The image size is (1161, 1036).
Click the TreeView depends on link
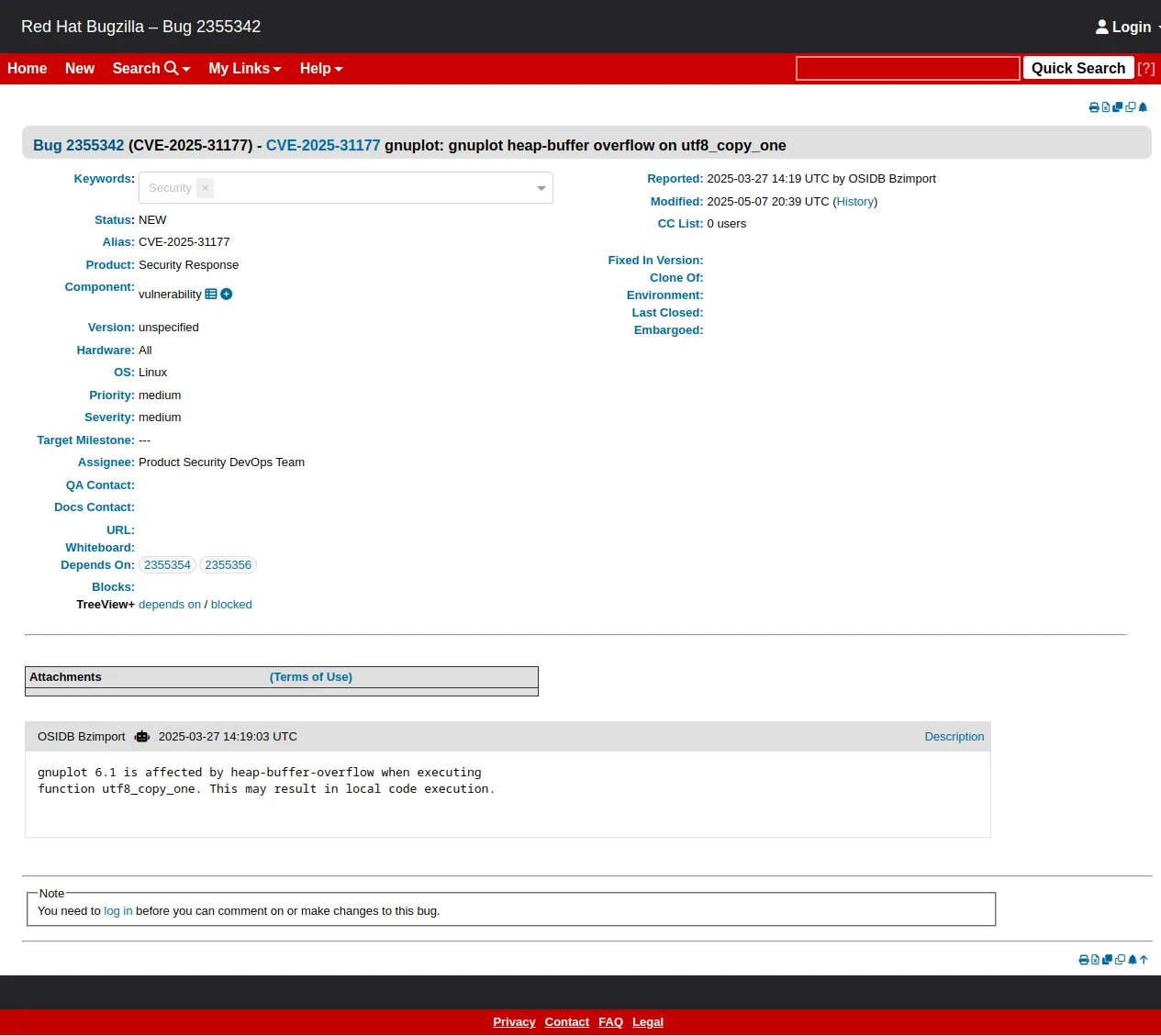170,604
